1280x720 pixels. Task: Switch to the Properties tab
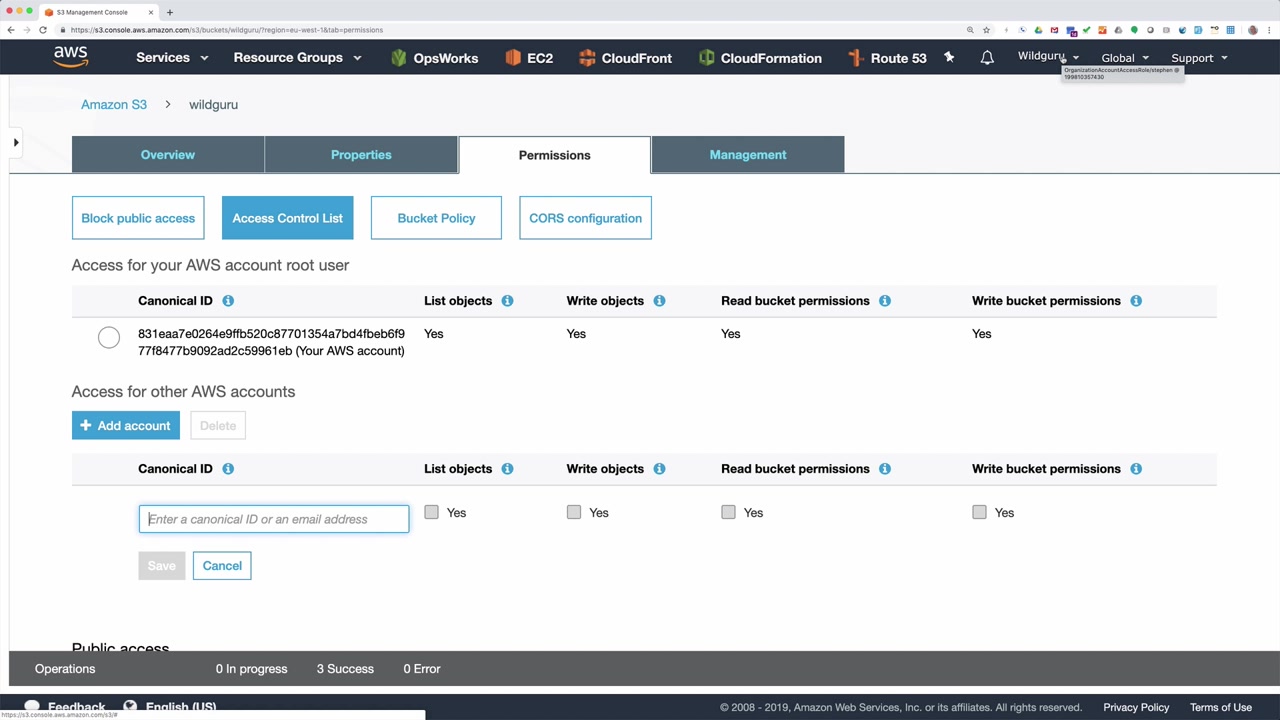361,155
